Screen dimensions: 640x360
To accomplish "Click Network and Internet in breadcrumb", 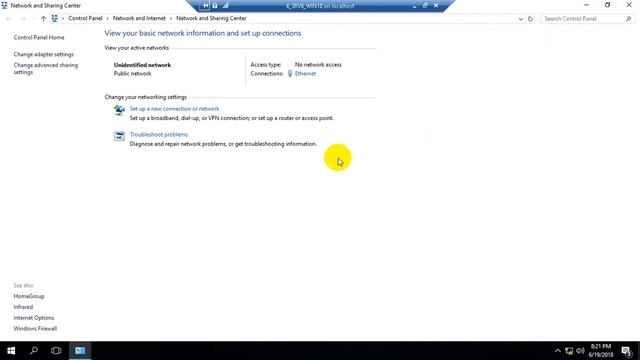I will (x=139, y=18).
